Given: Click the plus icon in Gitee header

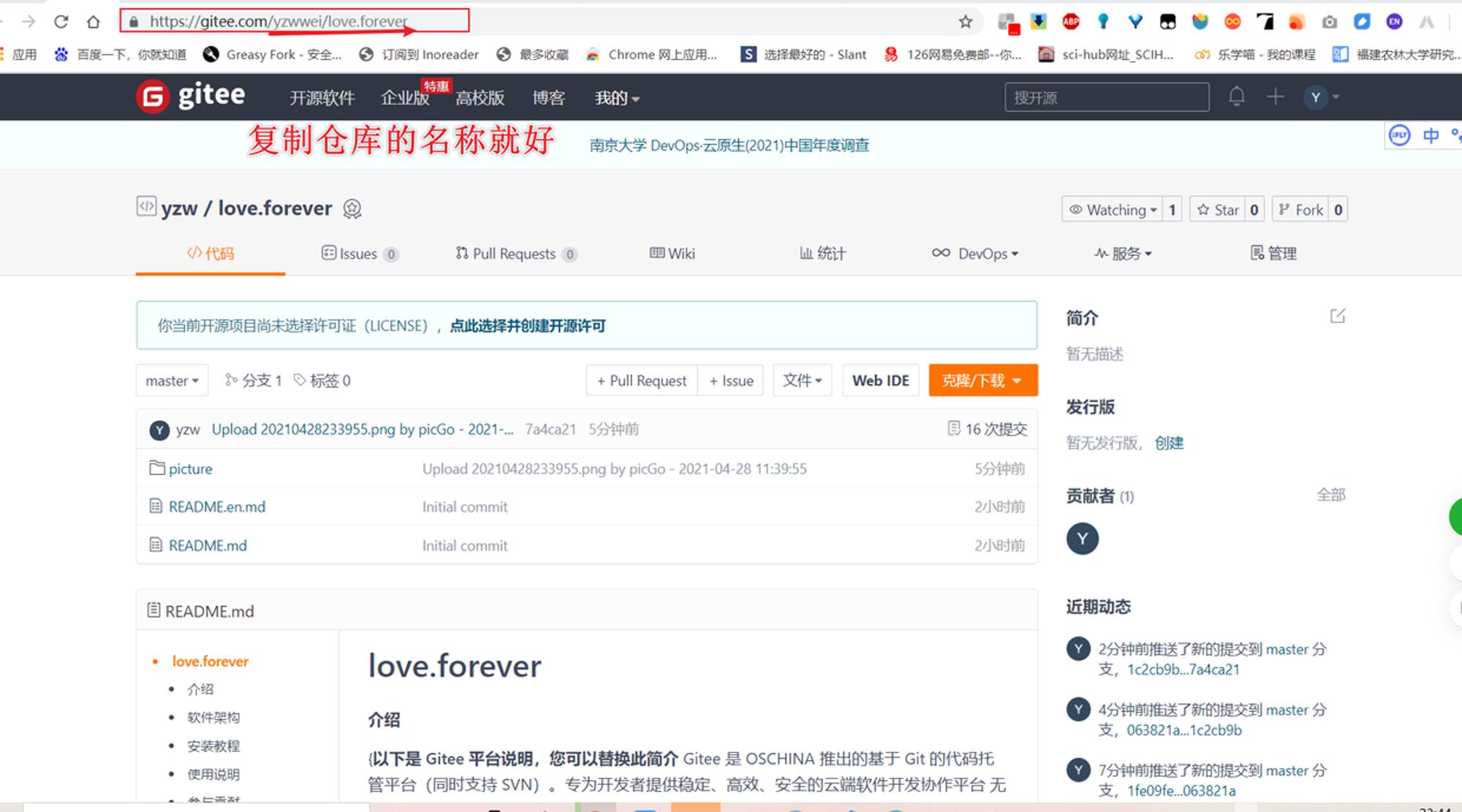Looking at the screenshot, I should coord(1275,96).
